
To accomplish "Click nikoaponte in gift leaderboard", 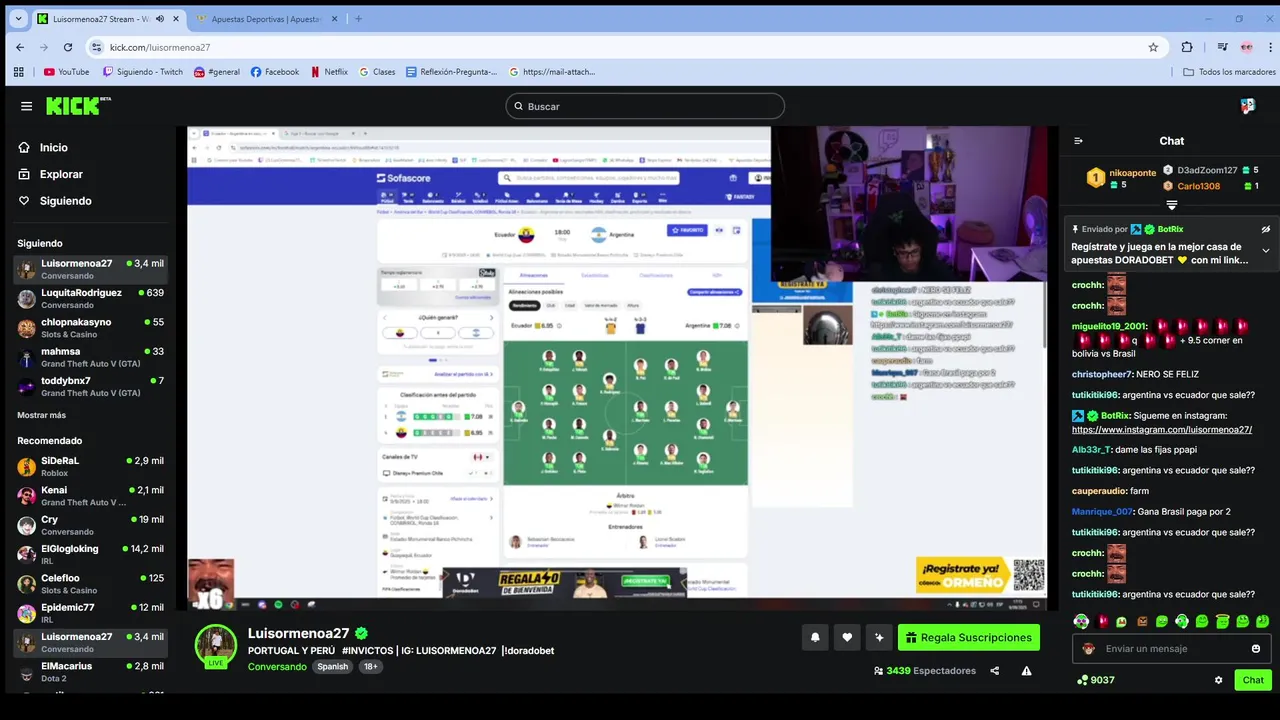I will 1132,173.
